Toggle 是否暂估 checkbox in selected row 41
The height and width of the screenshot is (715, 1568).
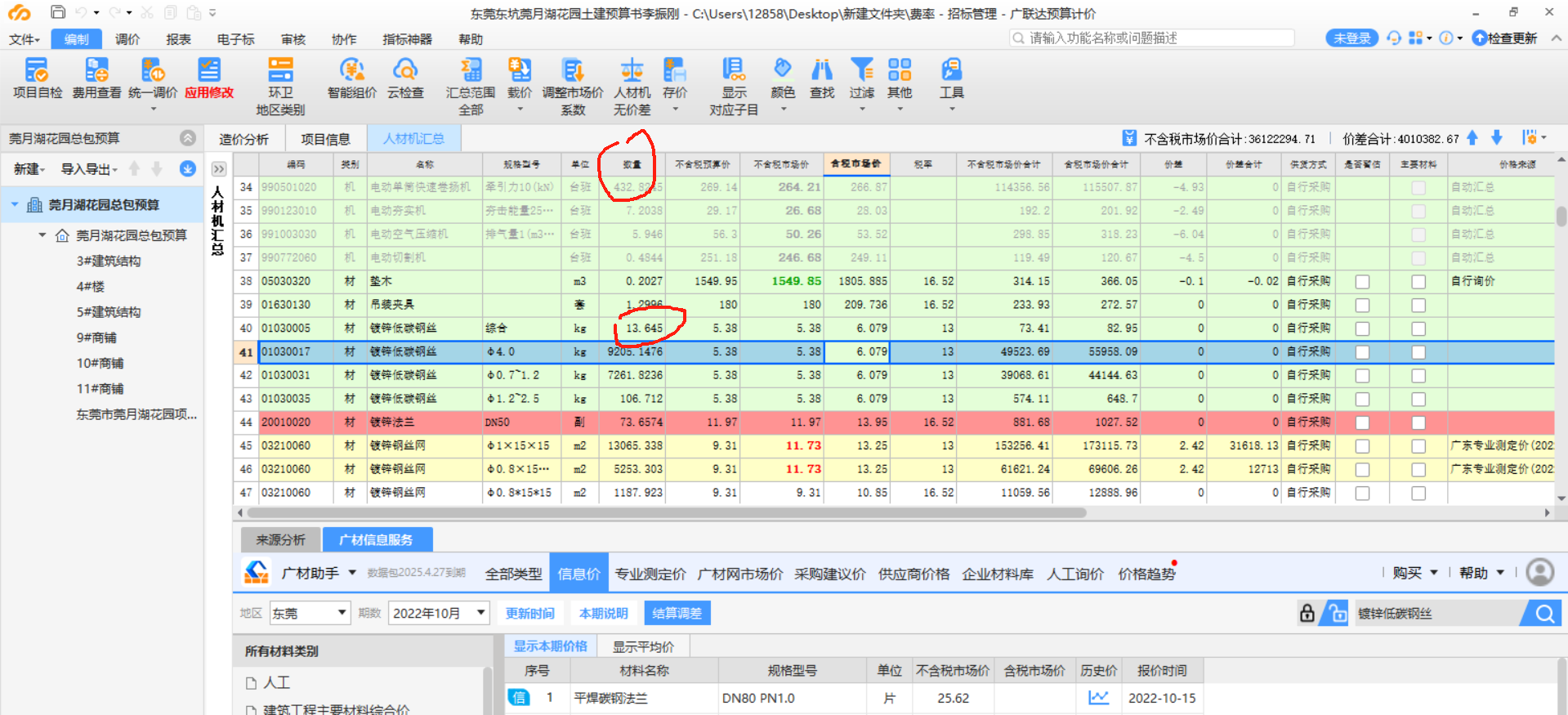coord(1362,352)
